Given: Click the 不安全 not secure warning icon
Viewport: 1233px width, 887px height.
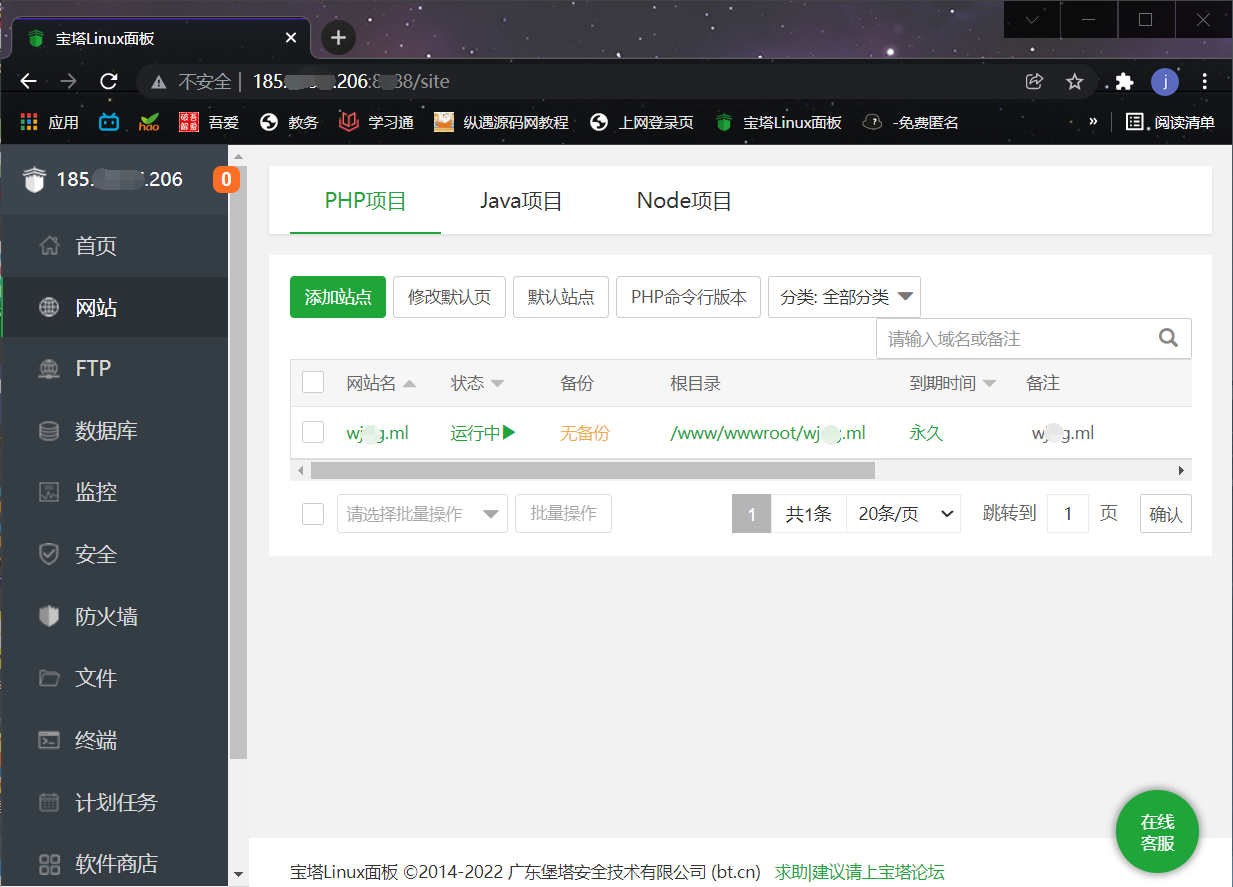Looking at the screenshot, I should click(158, 82).
